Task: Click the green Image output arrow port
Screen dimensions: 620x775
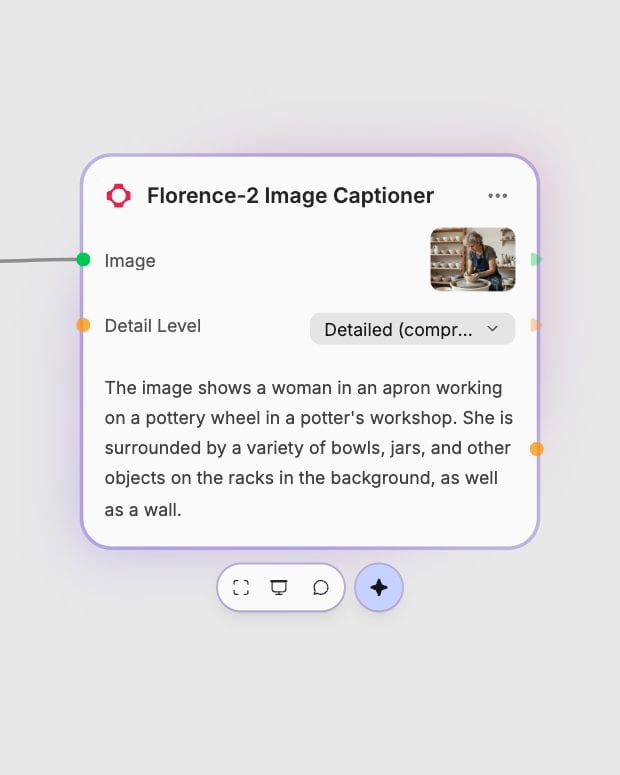Action: (x=536, y=259)
